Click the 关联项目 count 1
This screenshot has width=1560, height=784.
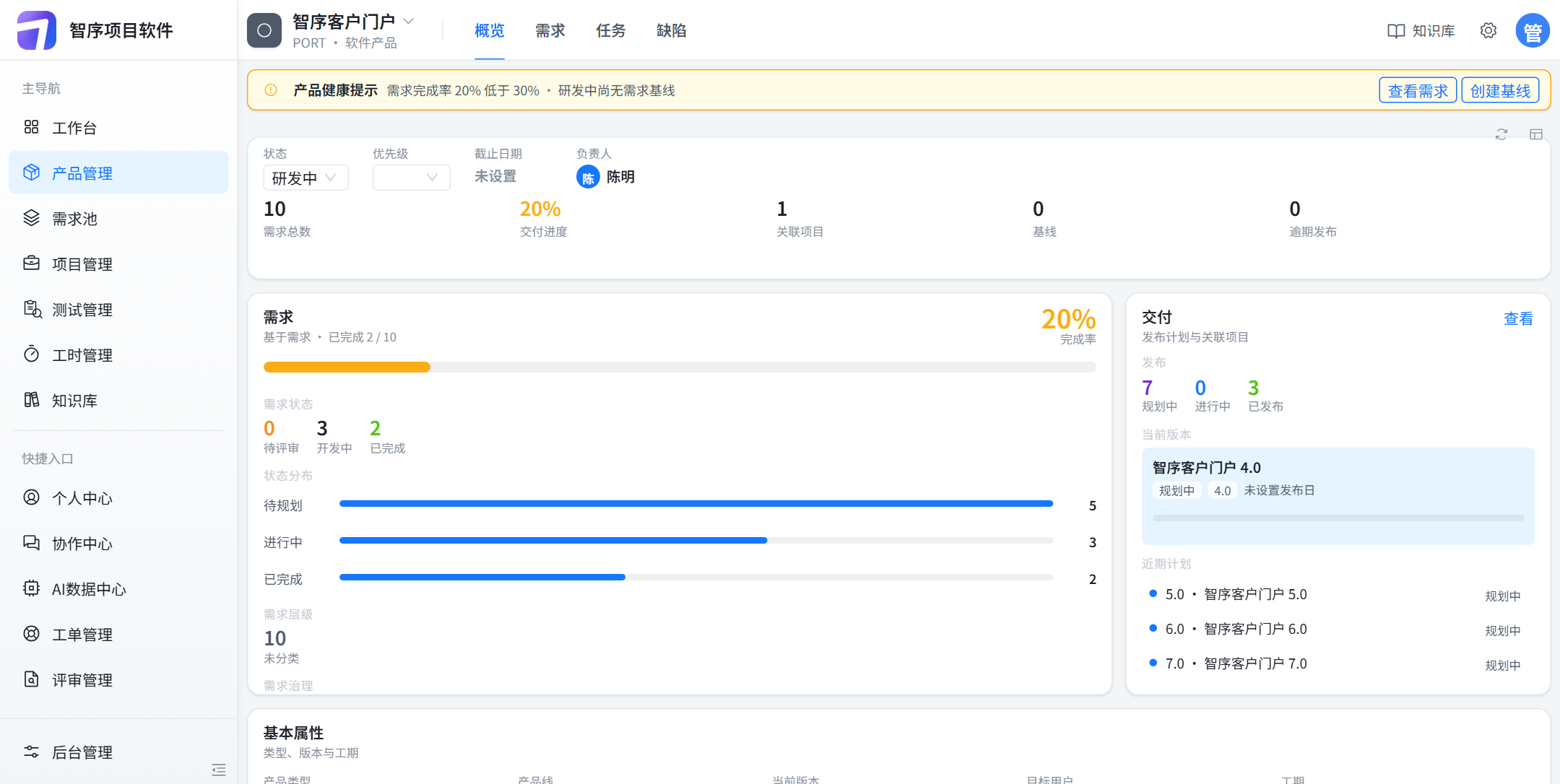[x=781, y=209]
